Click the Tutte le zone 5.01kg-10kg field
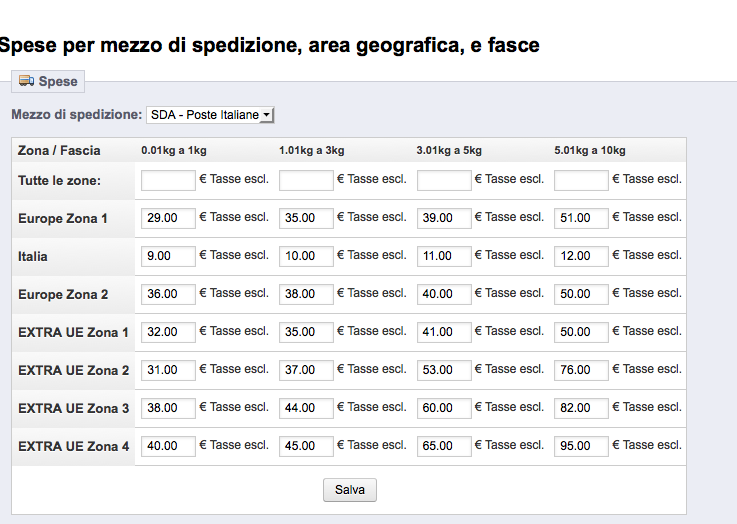The image size is (737, 524). 581,180
